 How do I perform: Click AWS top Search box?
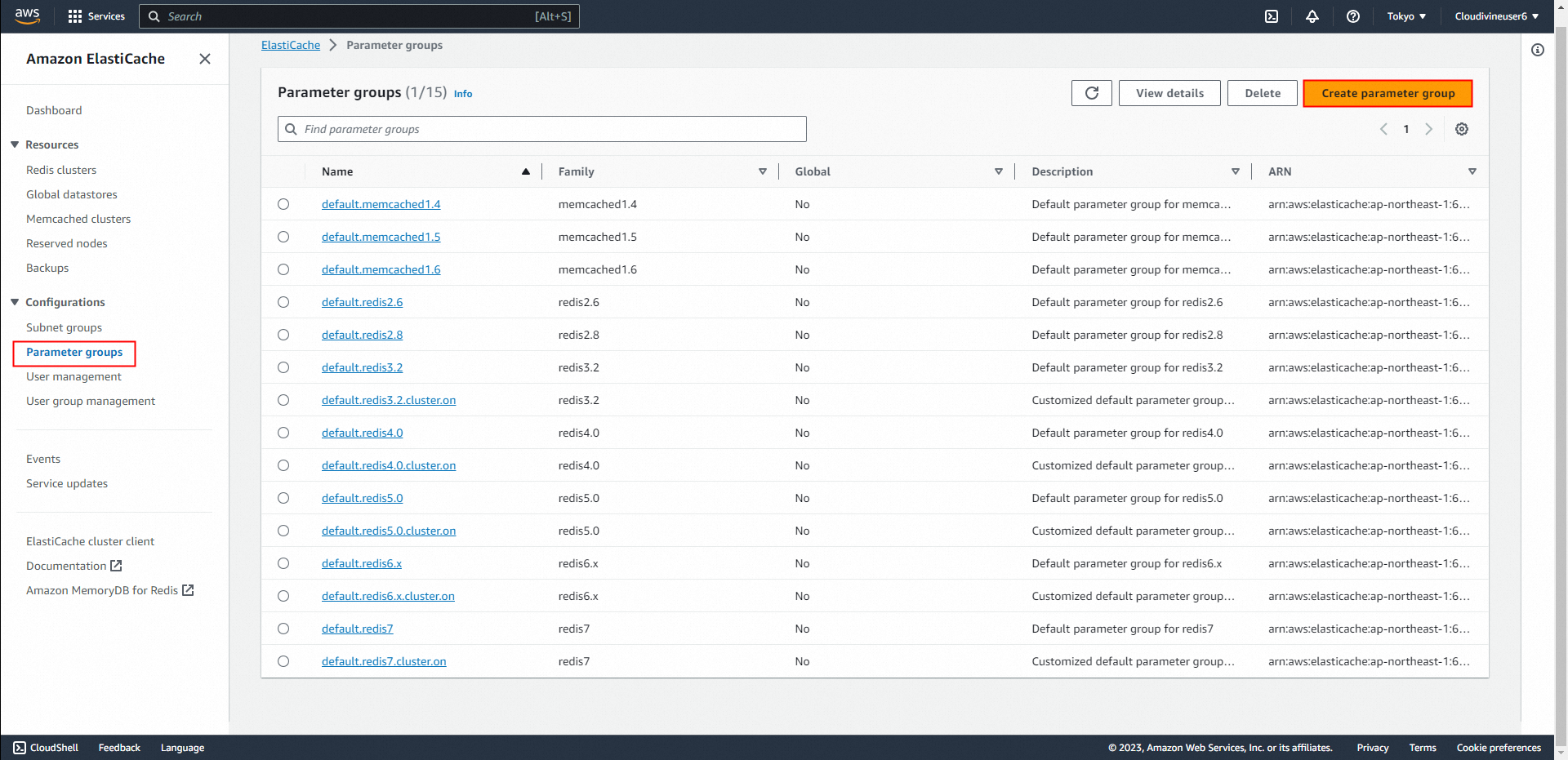tap(359, 16)
